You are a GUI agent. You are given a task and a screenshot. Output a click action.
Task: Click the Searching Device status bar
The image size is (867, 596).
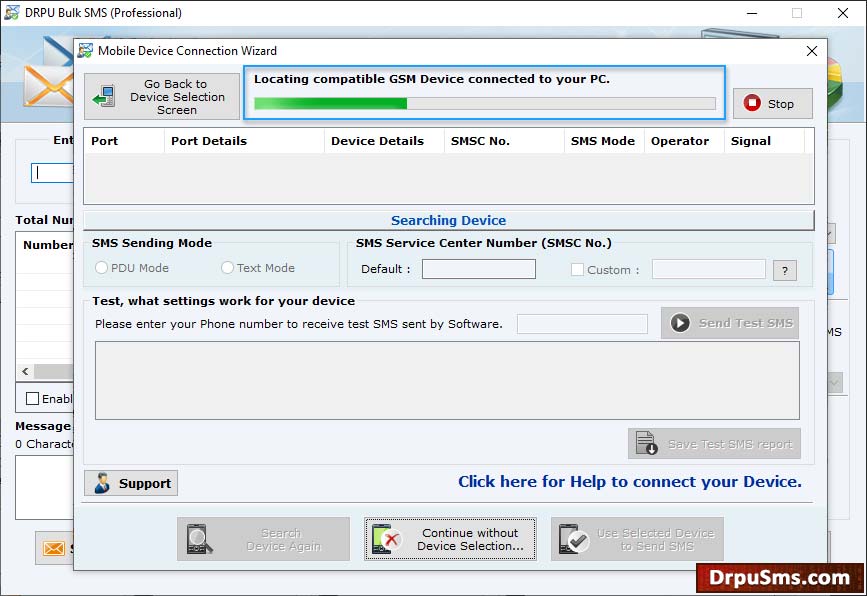coord(448,220)
